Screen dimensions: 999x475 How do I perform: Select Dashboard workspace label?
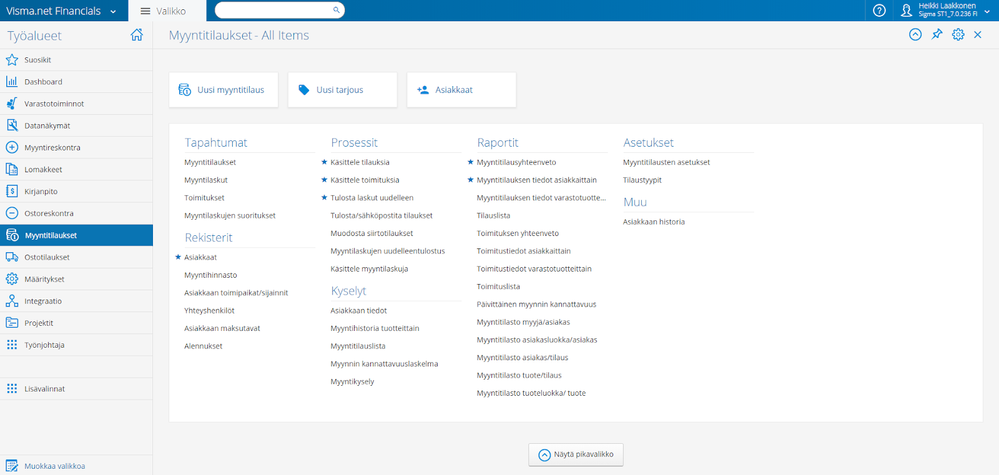point(43,82)
